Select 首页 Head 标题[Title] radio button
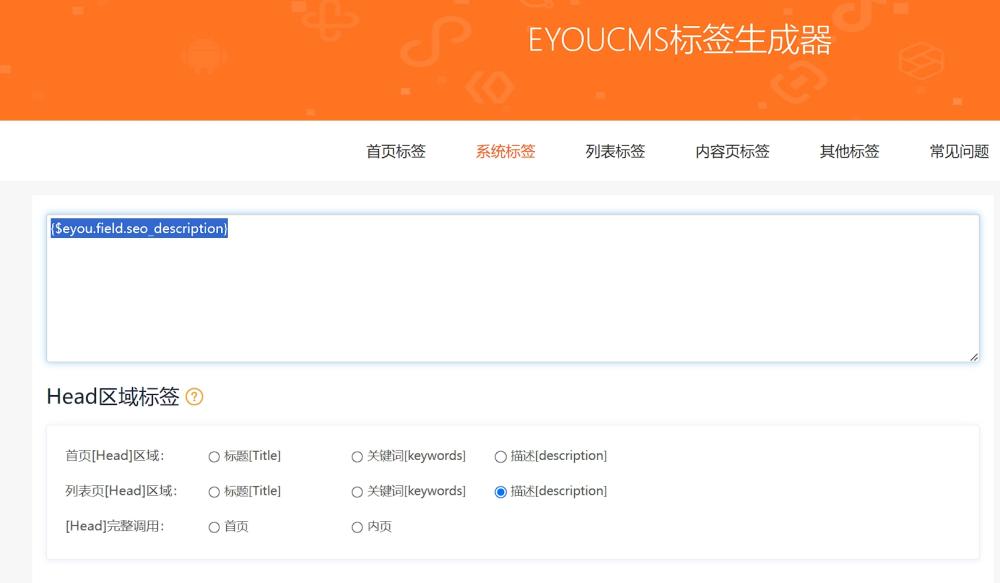The width and height of the screenshot is (1000, 583). coord(214,457)
